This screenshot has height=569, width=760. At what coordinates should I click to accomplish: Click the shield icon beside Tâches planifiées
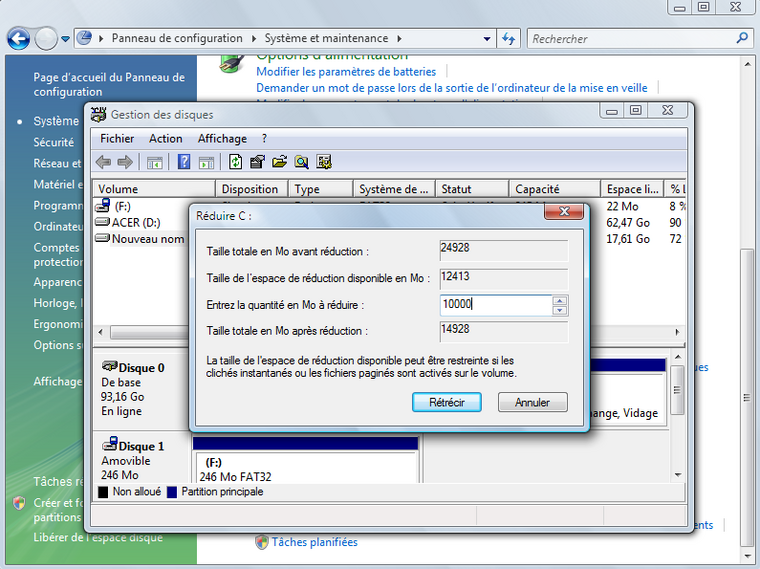pos(262,542)
